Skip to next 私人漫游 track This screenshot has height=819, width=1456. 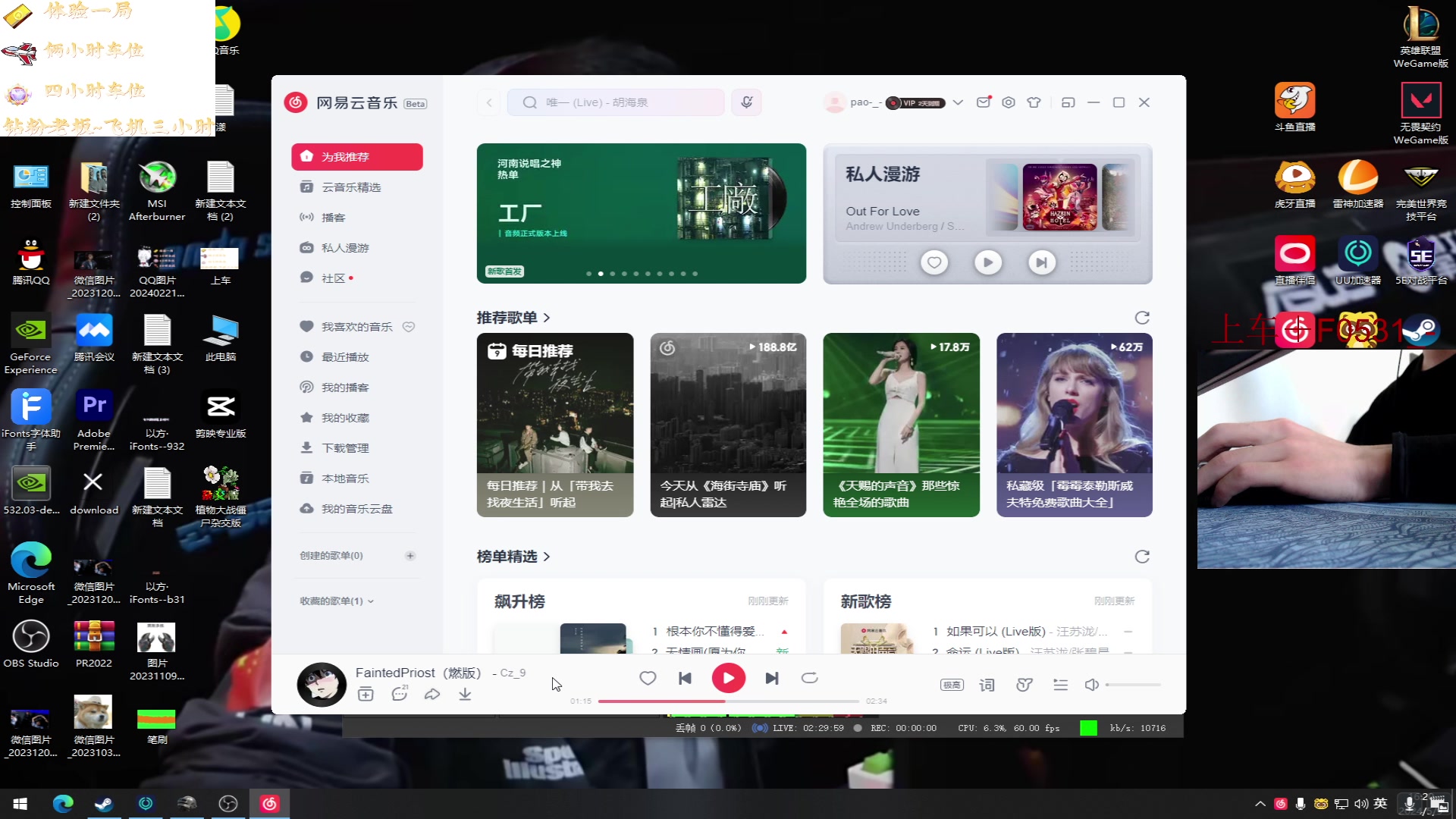(x=1041, y=262)
